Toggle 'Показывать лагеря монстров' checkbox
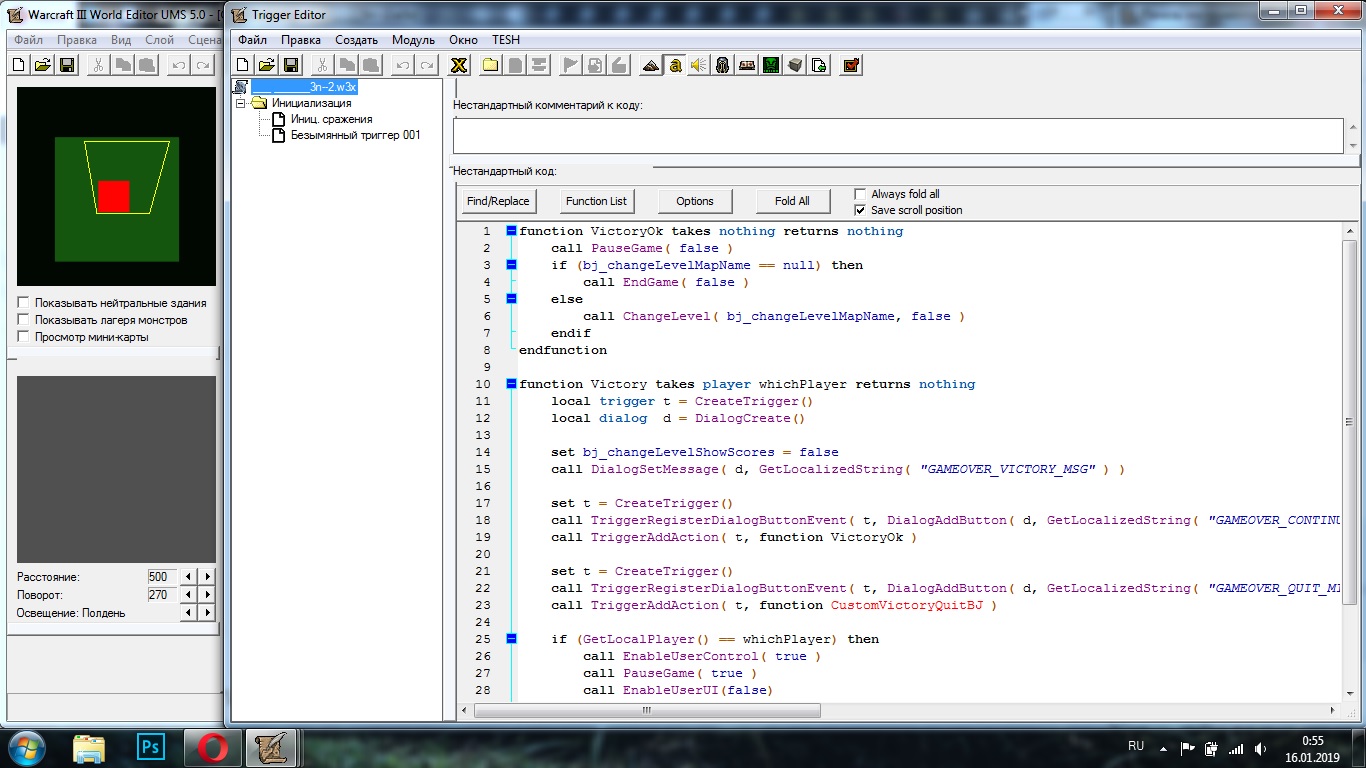 point(23,320)
